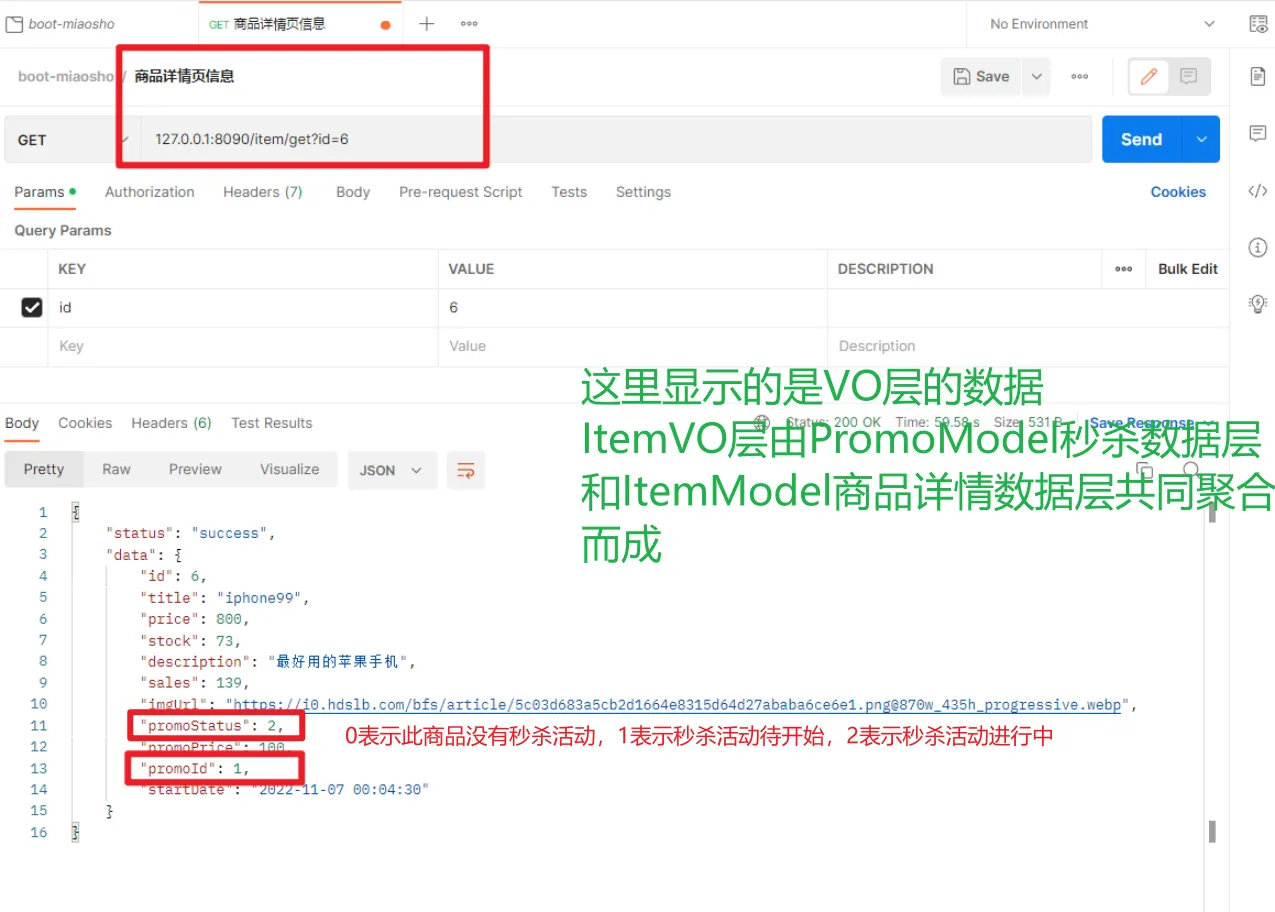Viewport: 1275px width, 912px height.
Task: Select the Pretty view button
Action: [44, 470]
